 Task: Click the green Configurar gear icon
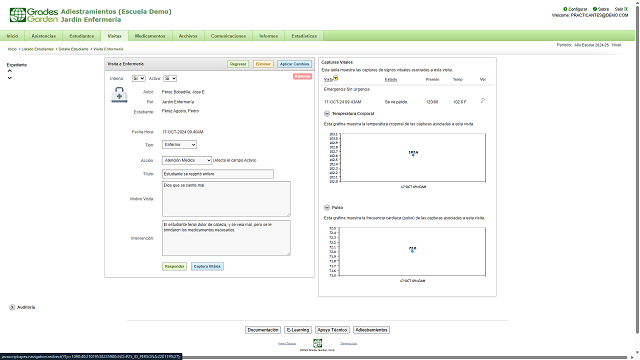565,9
